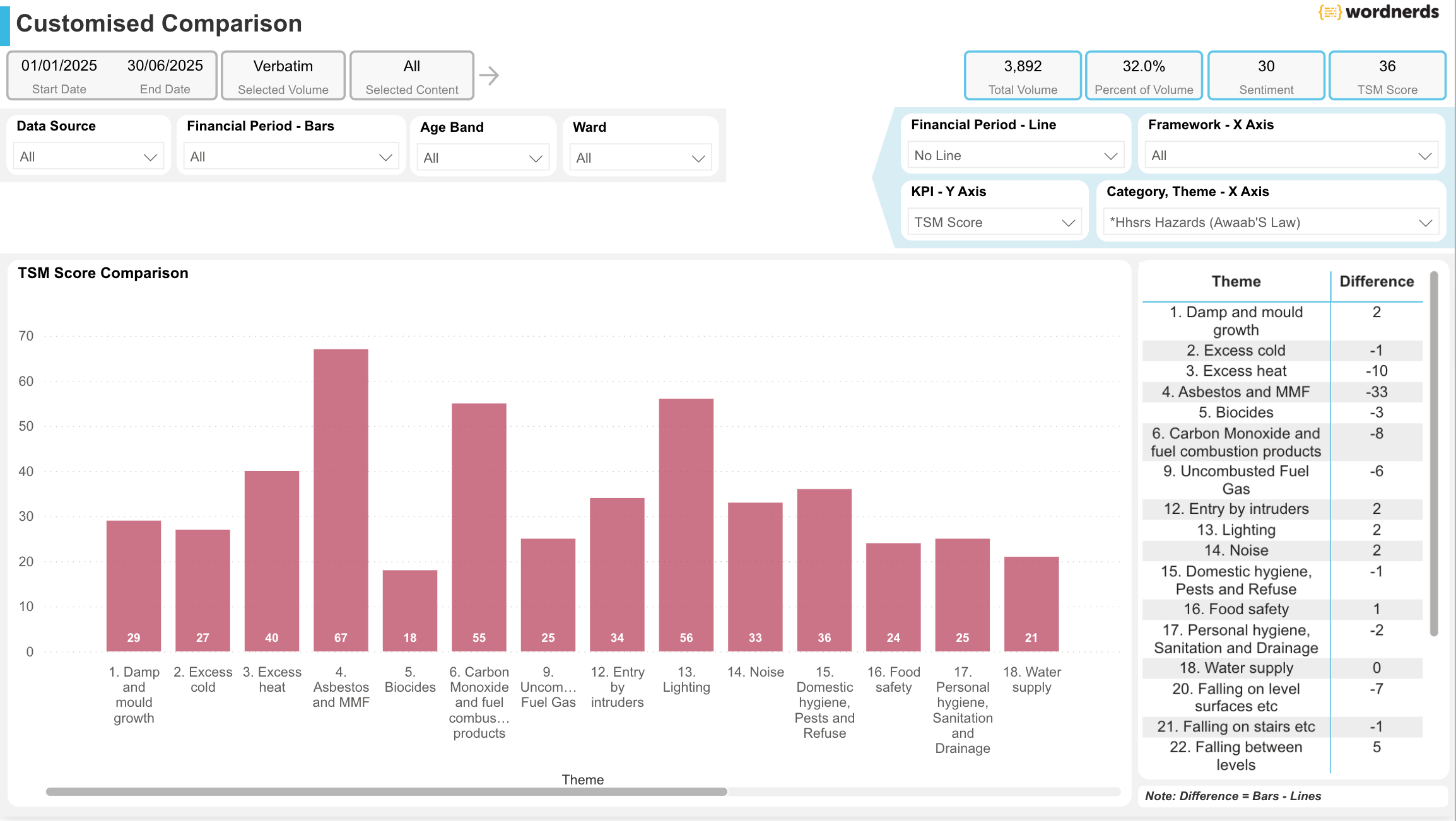Viewport: 1456px width, 821px height.
Task: Select the Sentiment KPI card
Action: pos(1265,76)
